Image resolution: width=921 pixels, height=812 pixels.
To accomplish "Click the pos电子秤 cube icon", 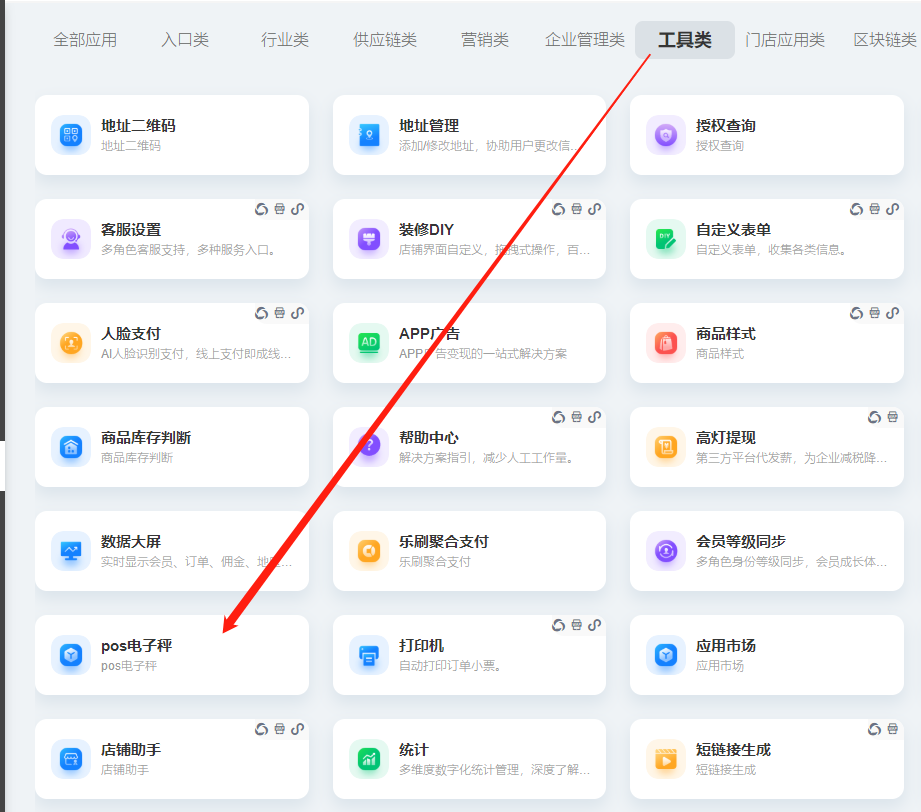I will [x=71, y=655].
